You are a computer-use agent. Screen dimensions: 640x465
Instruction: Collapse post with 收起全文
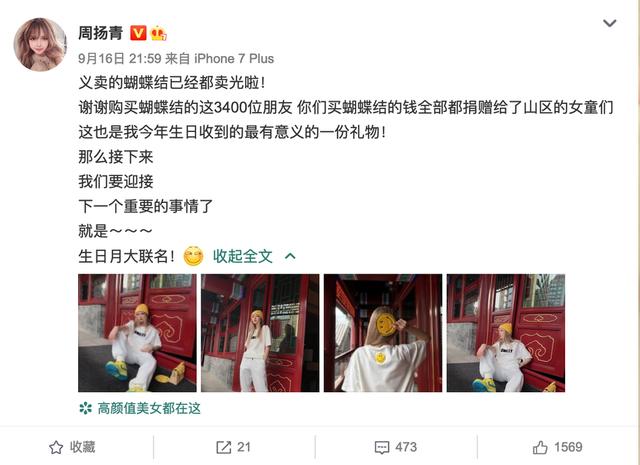pos(242,256)
